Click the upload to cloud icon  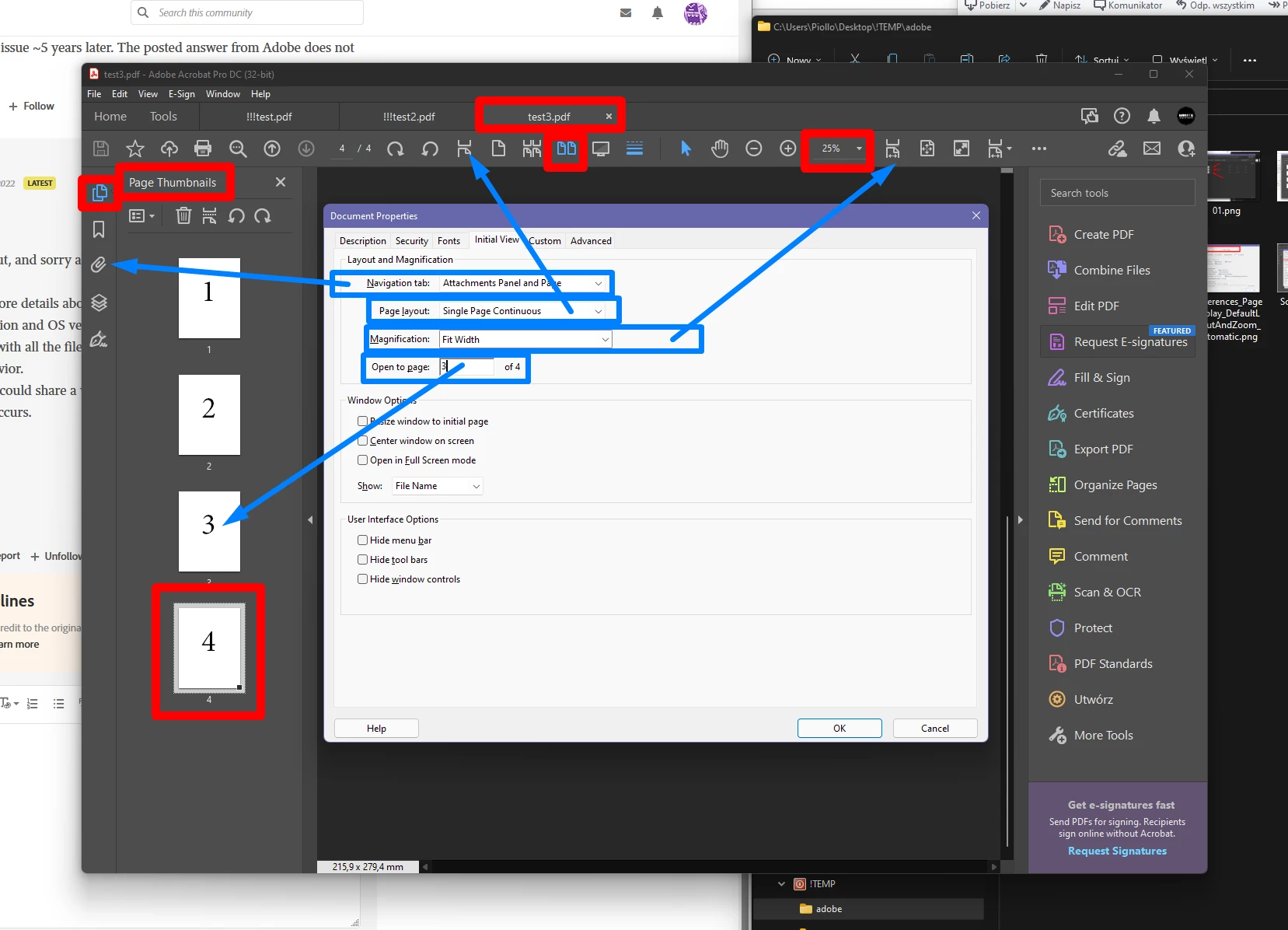click(169, 149)
